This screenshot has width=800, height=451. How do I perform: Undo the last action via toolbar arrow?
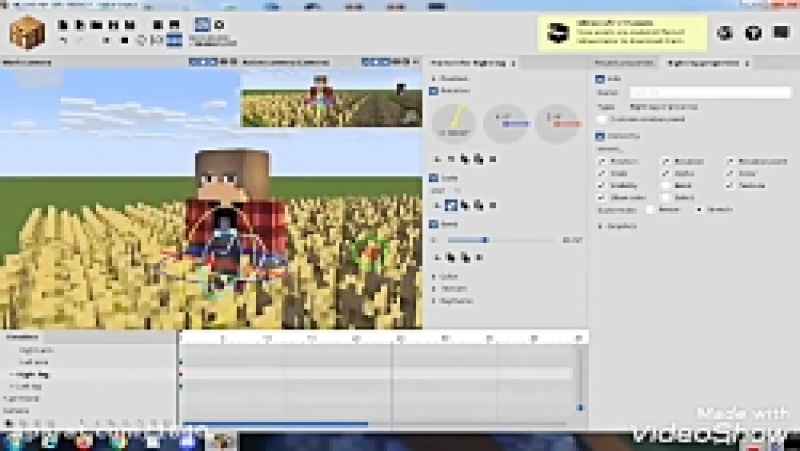tap(63, 40)
